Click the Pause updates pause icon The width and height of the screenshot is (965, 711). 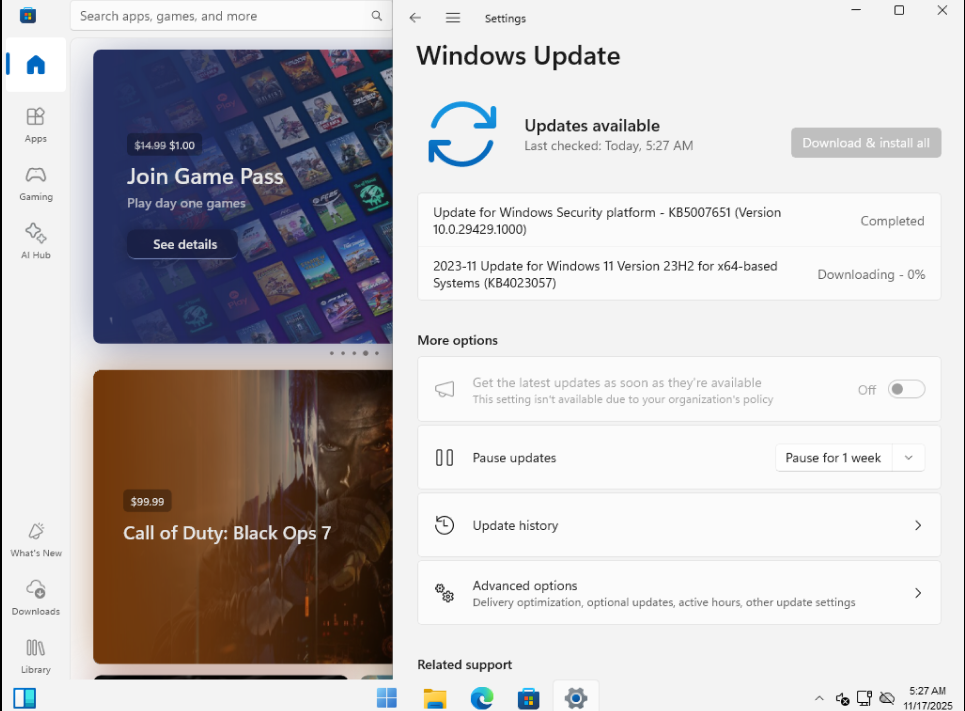click(444, 458)
